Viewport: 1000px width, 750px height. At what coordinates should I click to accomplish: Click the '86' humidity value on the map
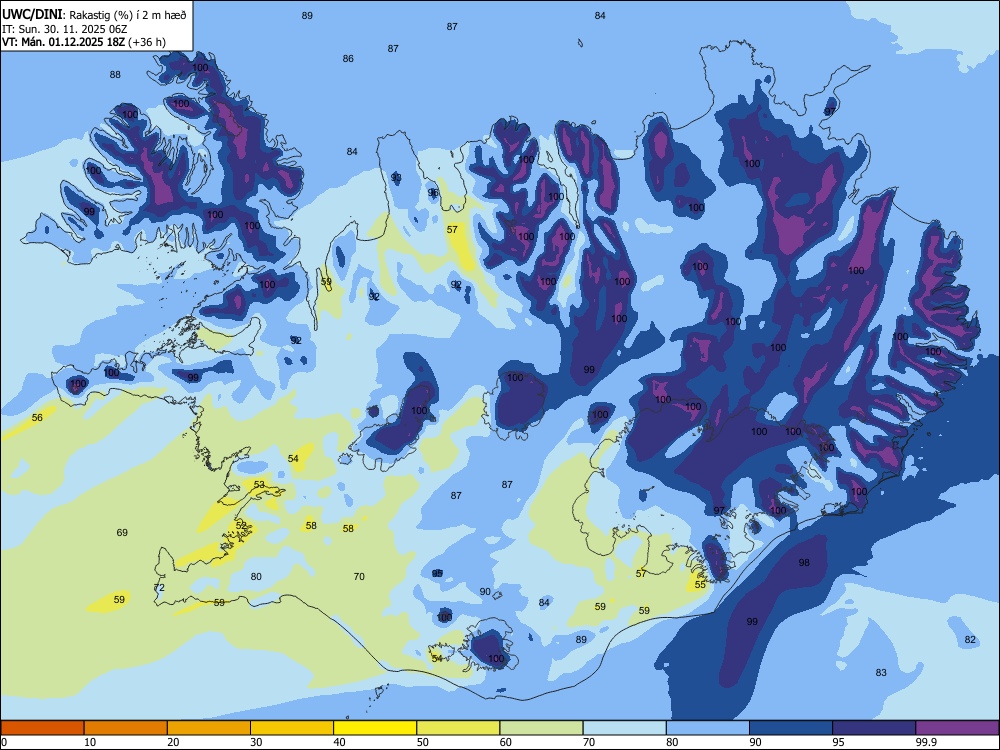click(x=348, y=59)
